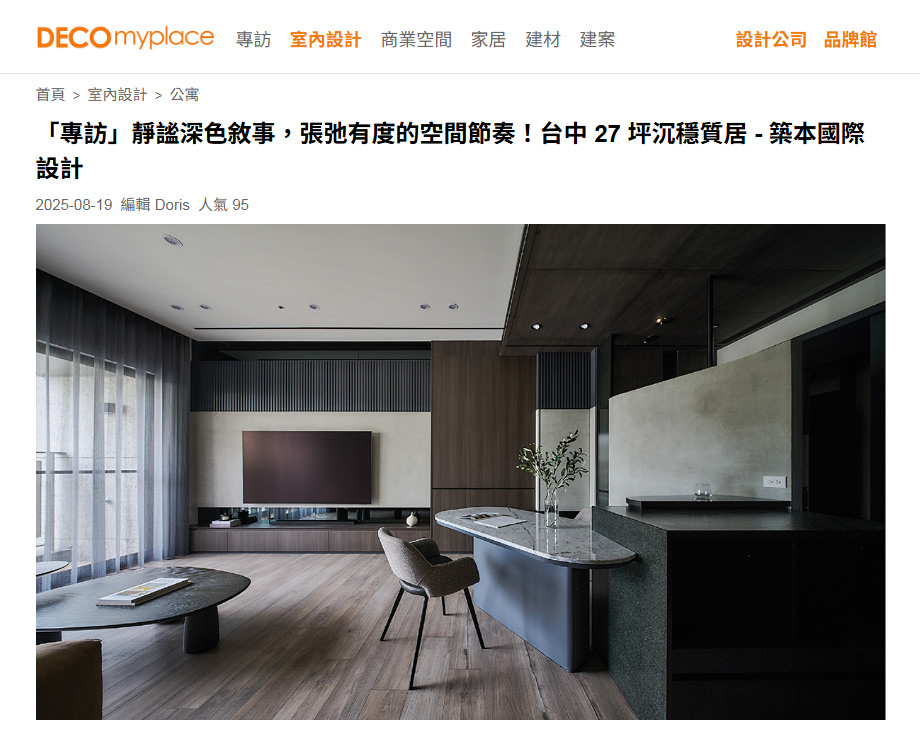
Task: Select the 室內設計 navigation tab
Action: [326, 39]
